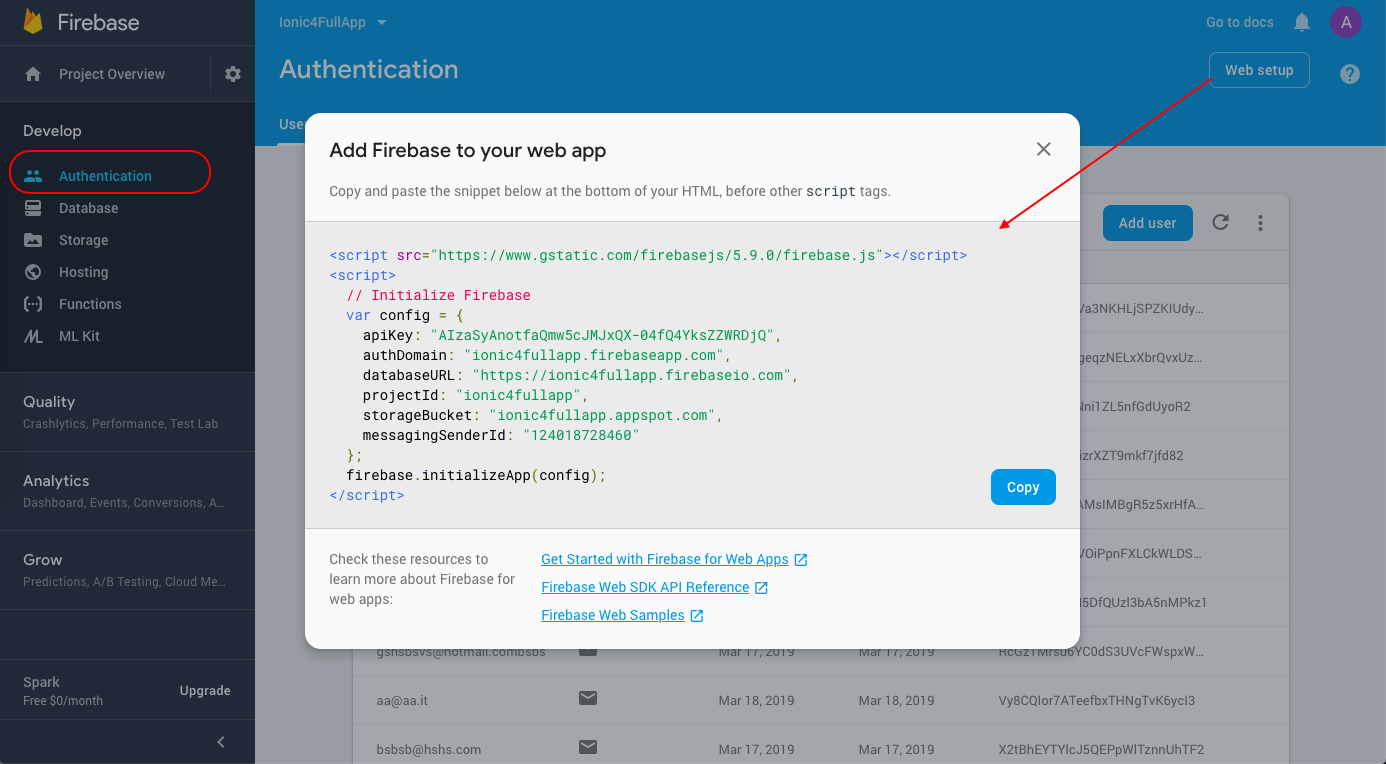Open the Project Overview home icon
Viewport: 1386px width, 764px height.
[33, 74]
